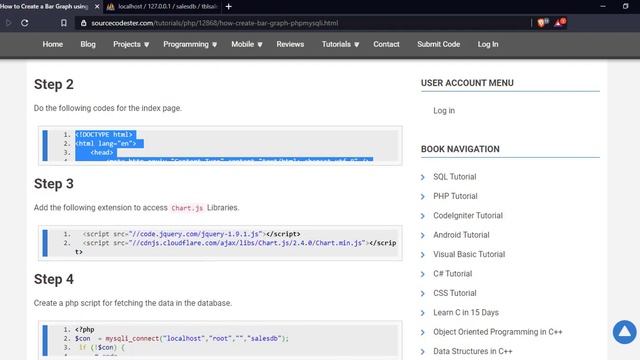This screenshot has width=640, height=360.
Task: Click the chevron beside CodeIgniter Tutorial
Action: pos(423,216)
